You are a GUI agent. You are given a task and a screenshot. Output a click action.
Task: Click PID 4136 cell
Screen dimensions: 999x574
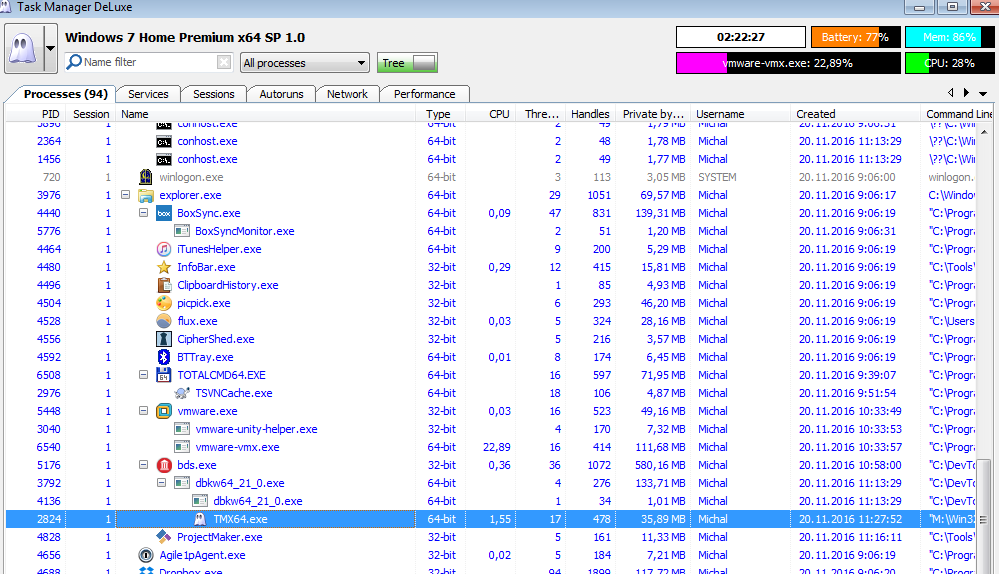click(x=48, y=501)
